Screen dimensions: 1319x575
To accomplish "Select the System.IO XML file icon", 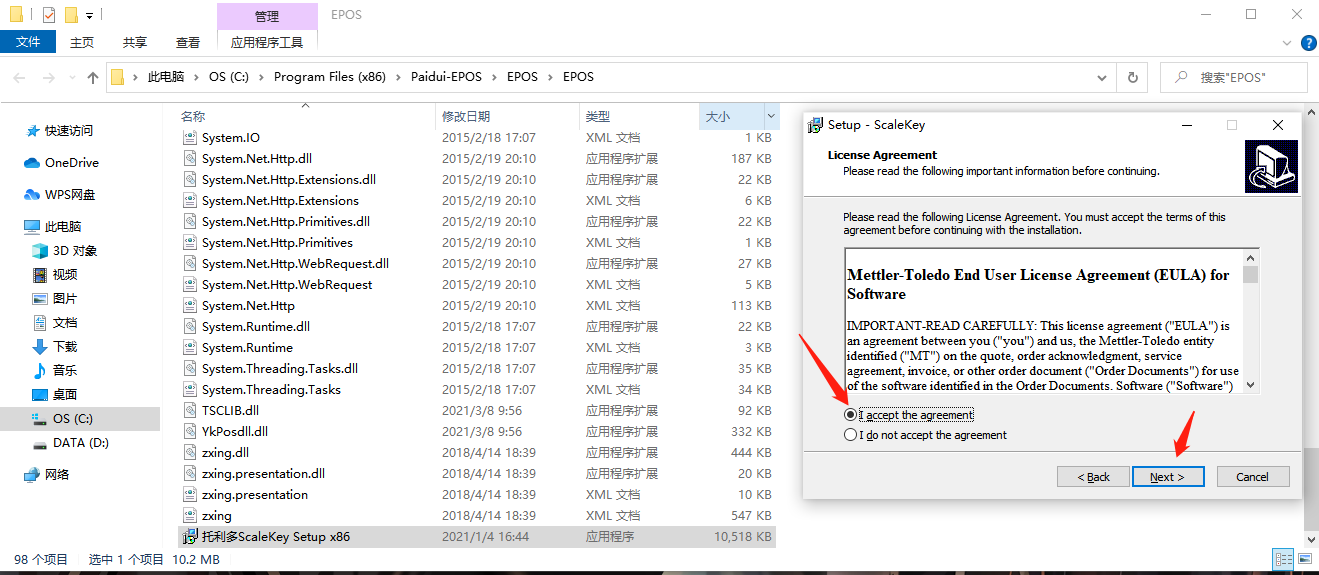I will [x=191, y=138].
